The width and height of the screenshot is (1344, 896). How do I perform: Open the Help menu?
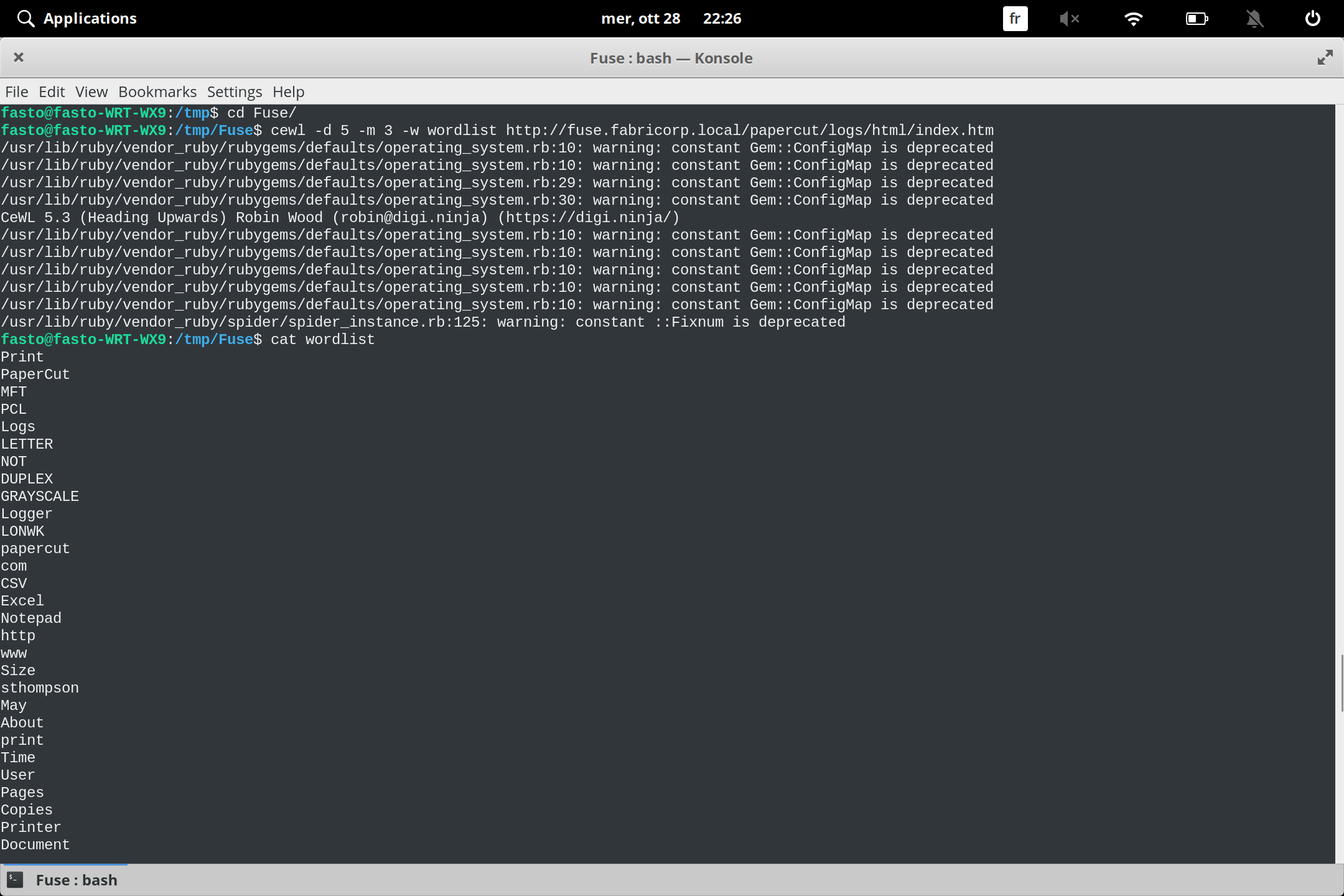pyautogui.click(x=287, y=91)
